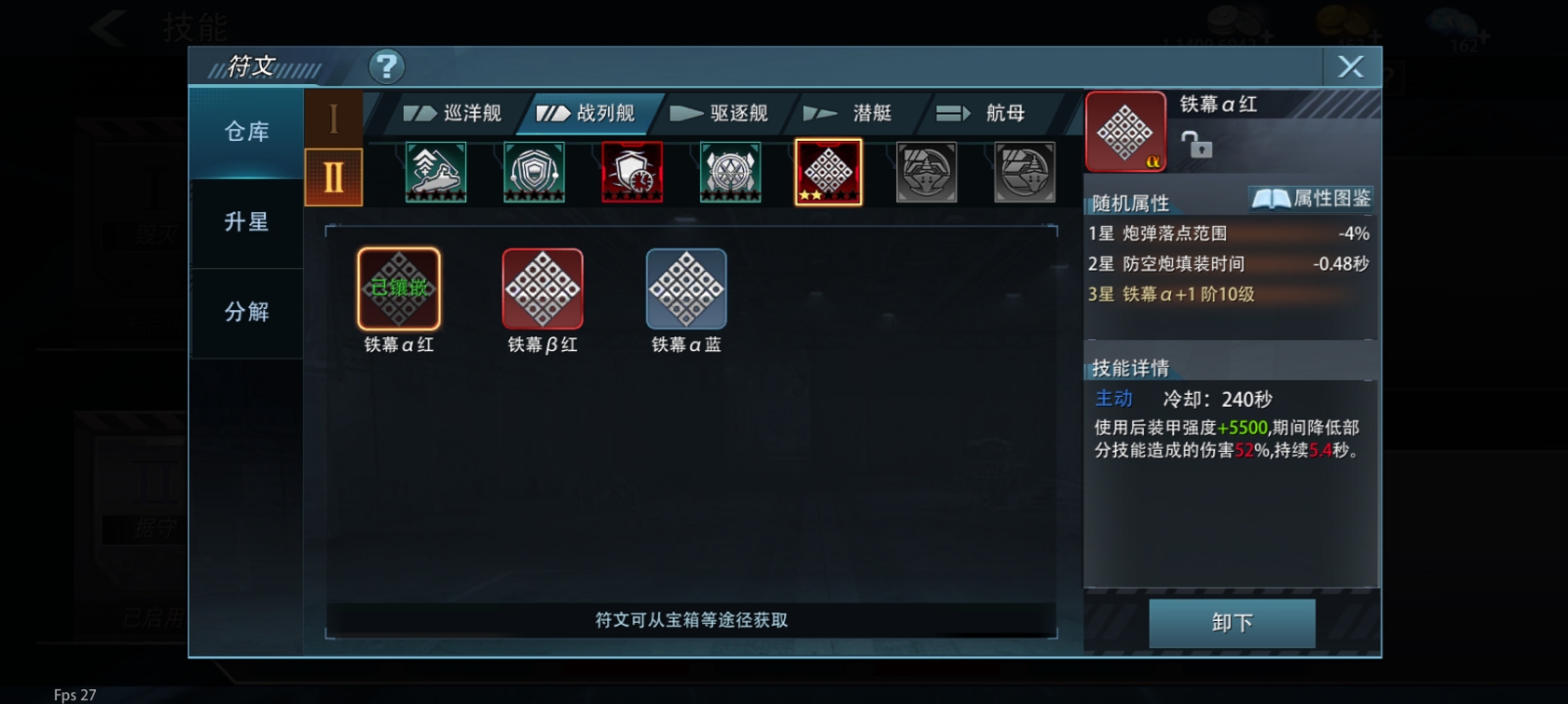Select the crossed gear skill slot icon
The width and height of the screenshot is (1568, 704).
click(730, 172)
